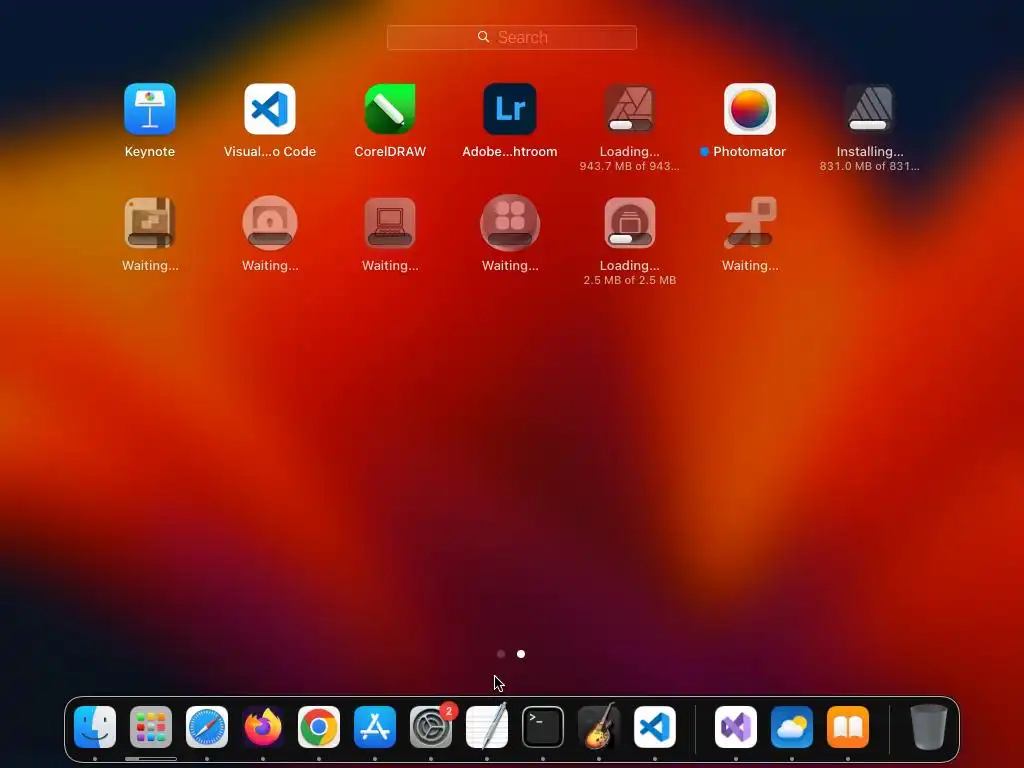1024x768 pixels.
Task: Switch to the first Launchpad page dot
Action: tap(501, 654)
